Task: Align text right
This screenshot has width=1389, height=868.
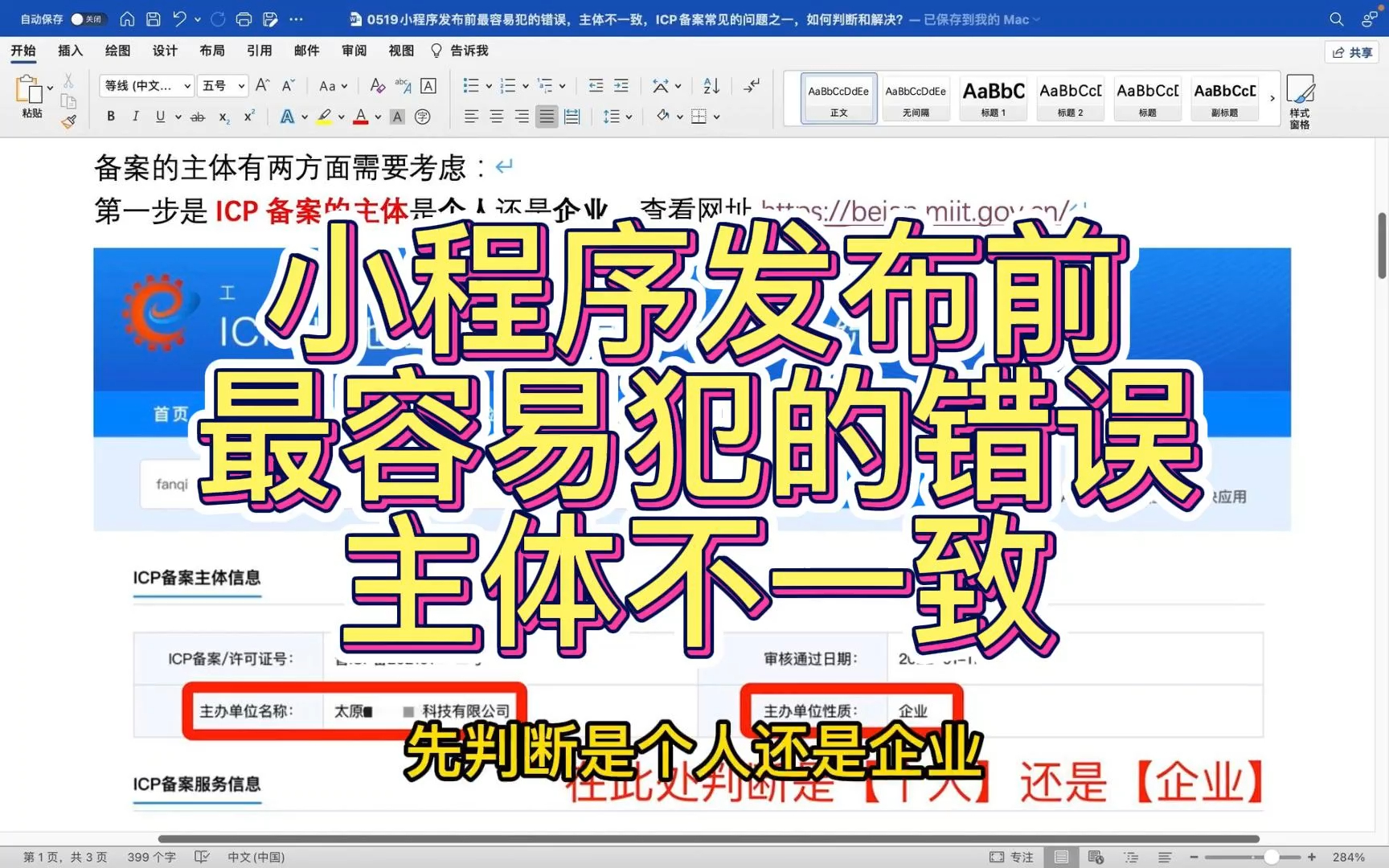Action: (522, 117)
